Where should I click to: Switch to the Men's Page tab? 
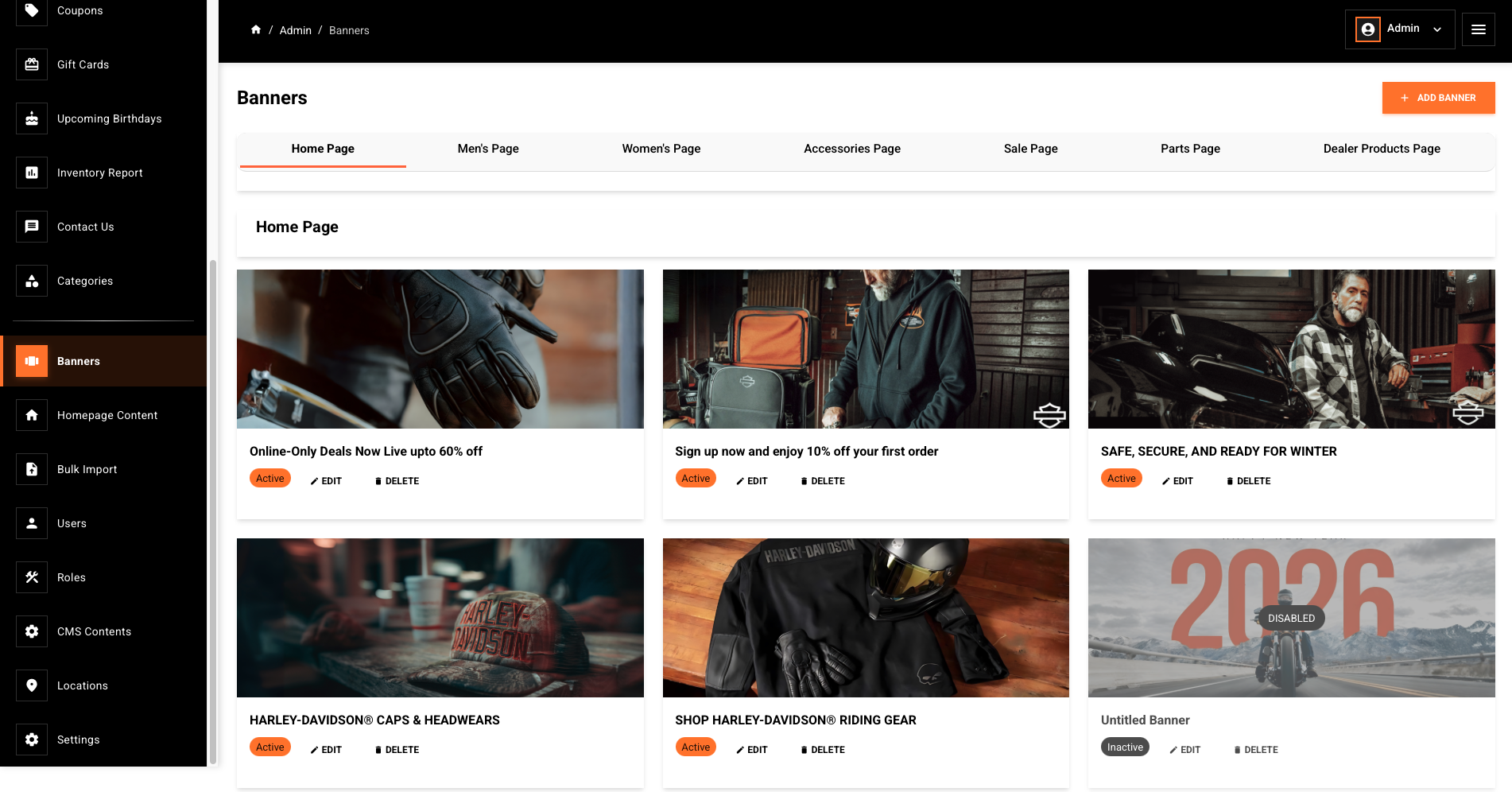click(488, 149)
